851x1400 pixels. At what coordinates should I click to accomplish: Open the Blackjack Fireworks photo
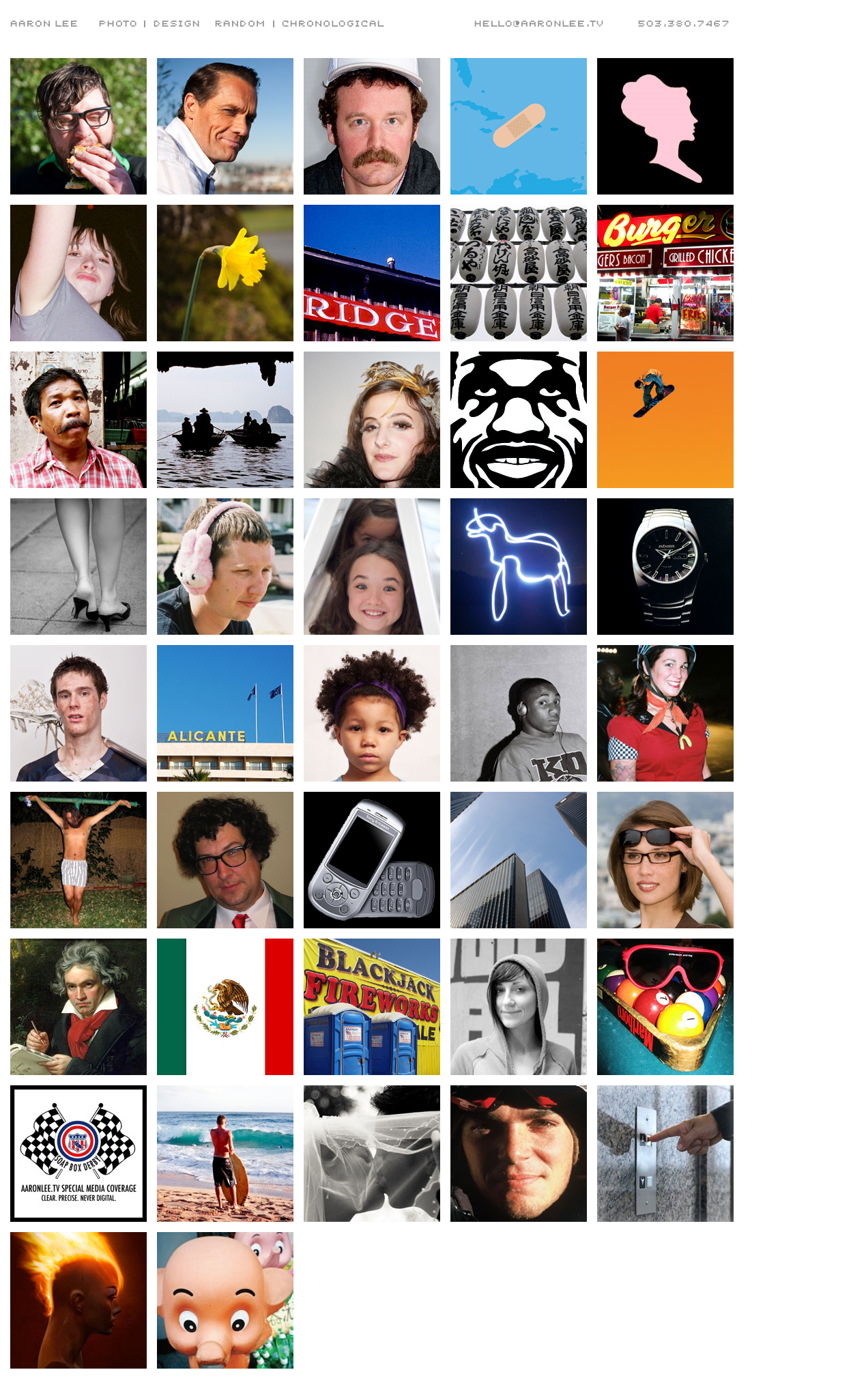click(x=372, y=1007)
